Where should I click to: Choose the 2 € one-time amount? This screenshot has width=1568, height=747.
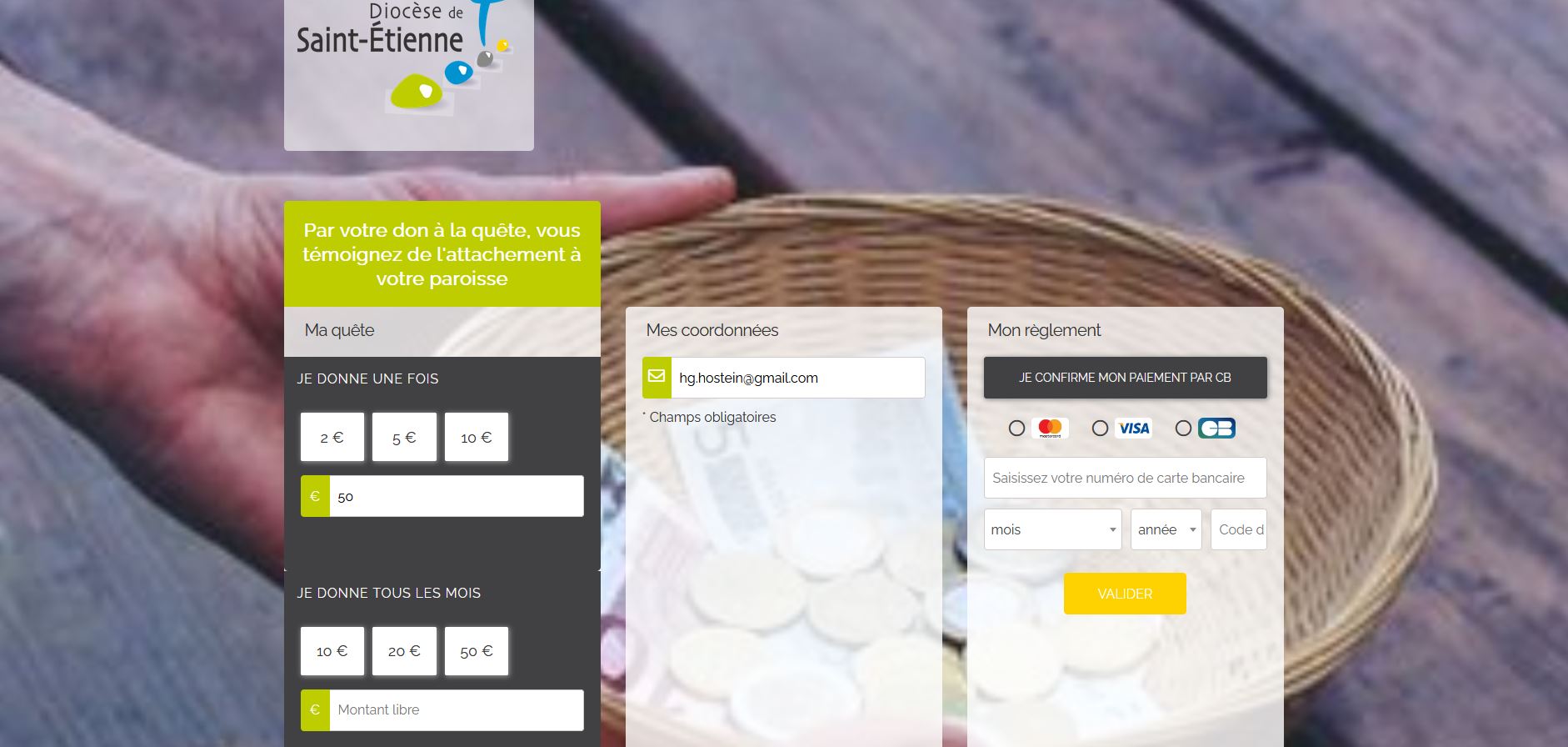332,437
